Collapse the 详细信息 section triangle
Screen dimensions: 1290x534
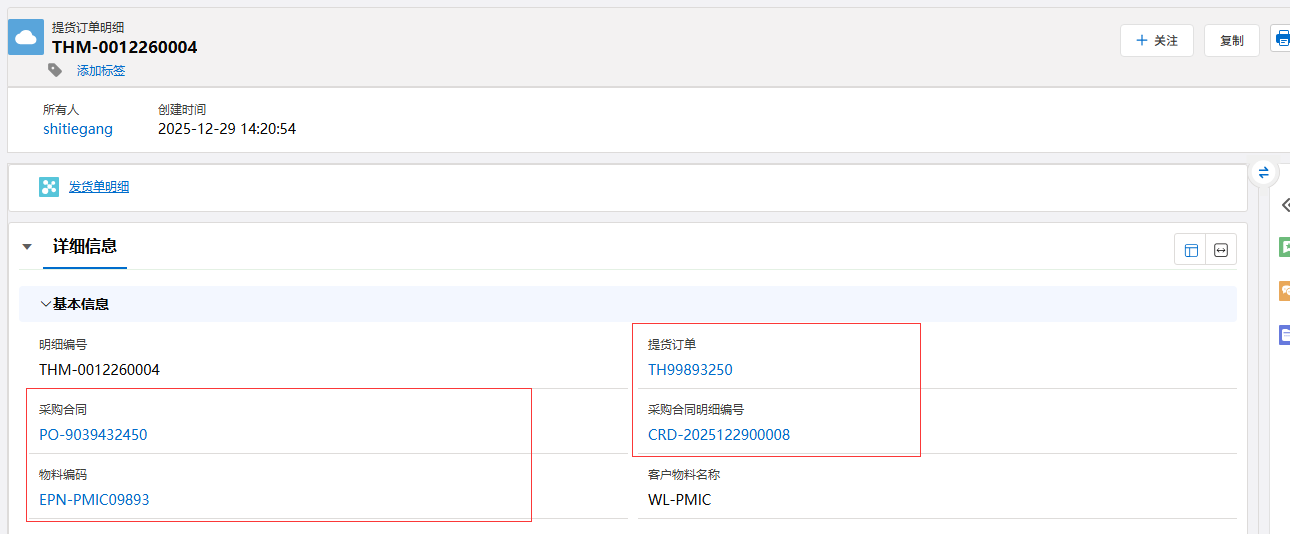(x=27, y=247)
